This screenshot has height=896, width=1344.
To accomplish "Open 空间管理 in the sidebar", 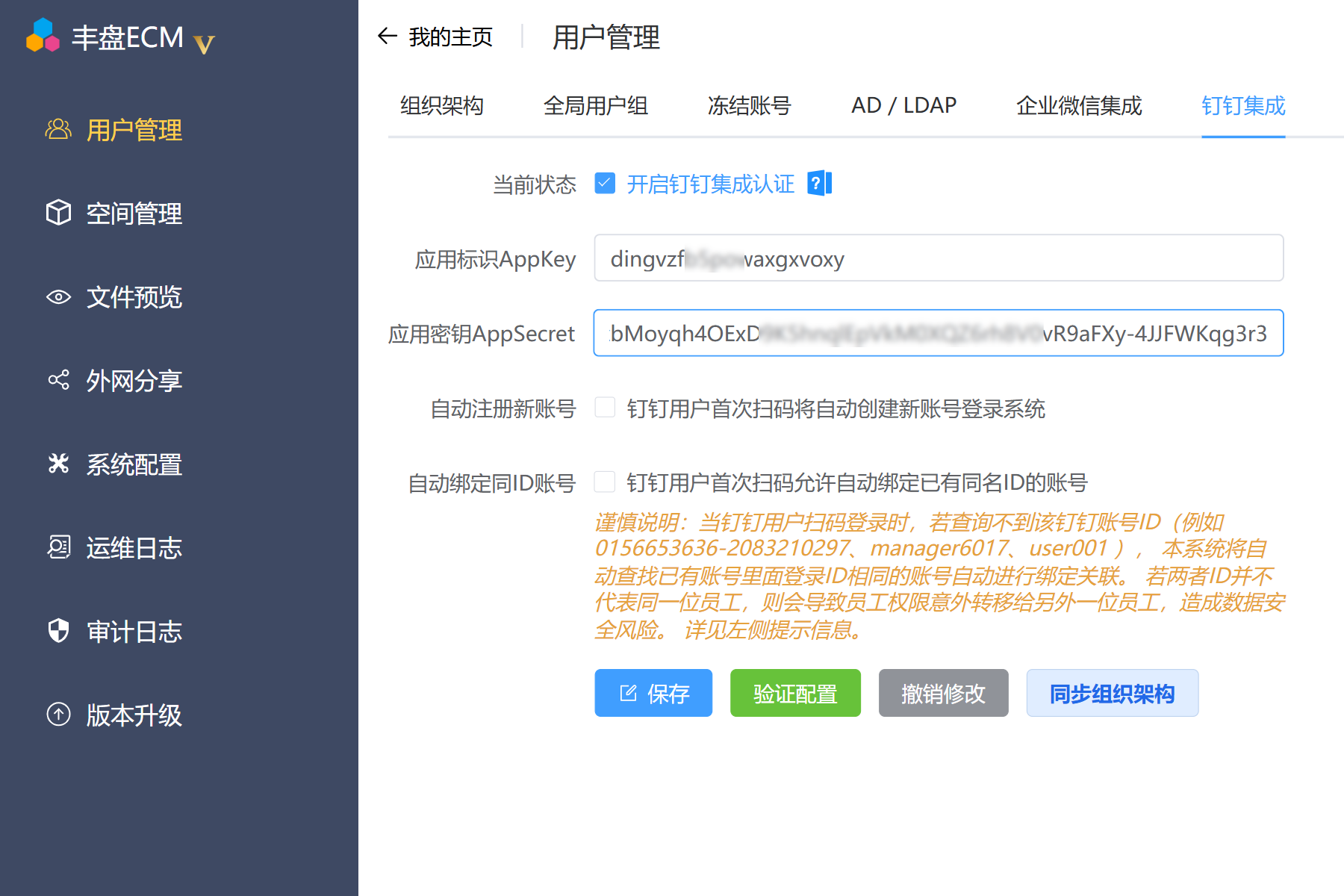I will tap(134, 214).
